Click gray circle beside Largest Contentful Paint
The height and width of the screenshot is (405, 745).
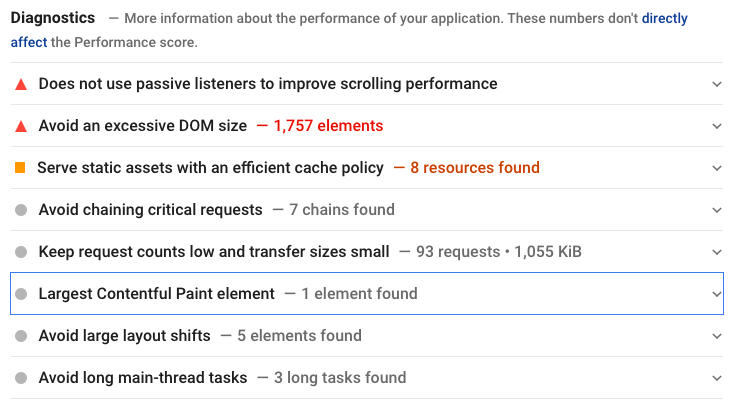21,294
